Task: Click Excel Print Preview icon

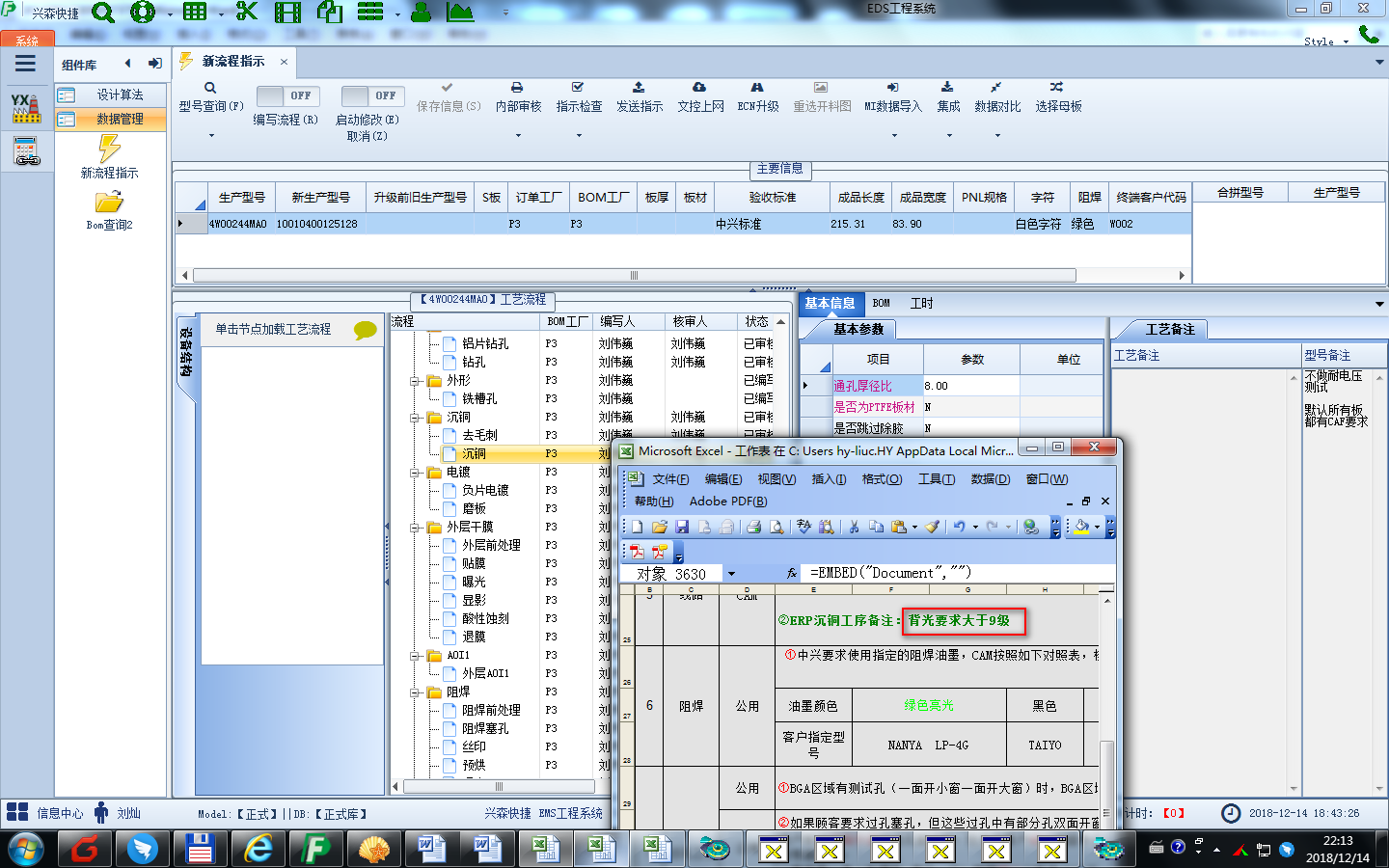Action: pos(776,527)
